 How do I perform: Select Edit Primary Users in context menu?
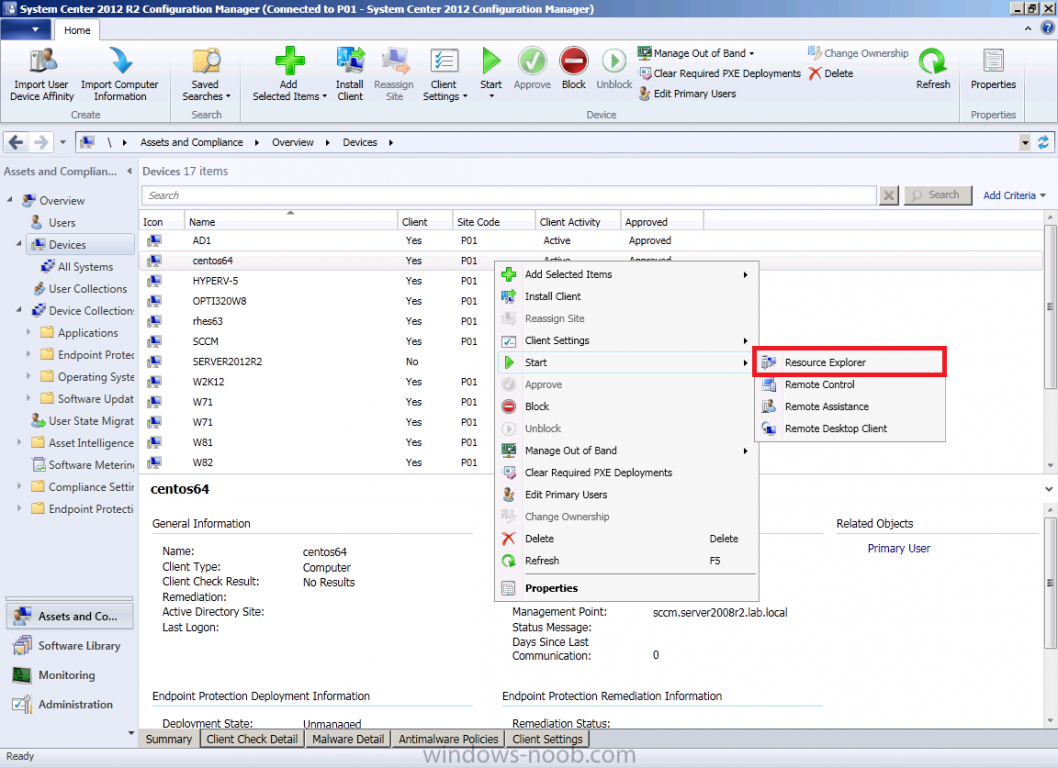click(626, 495)
